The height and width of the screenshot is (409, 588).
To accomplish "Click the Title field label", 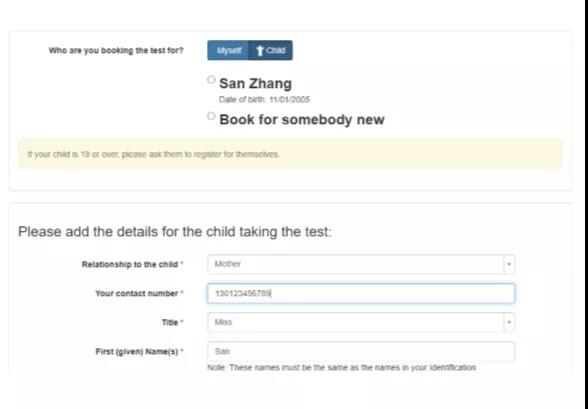I will coord(172,322).
